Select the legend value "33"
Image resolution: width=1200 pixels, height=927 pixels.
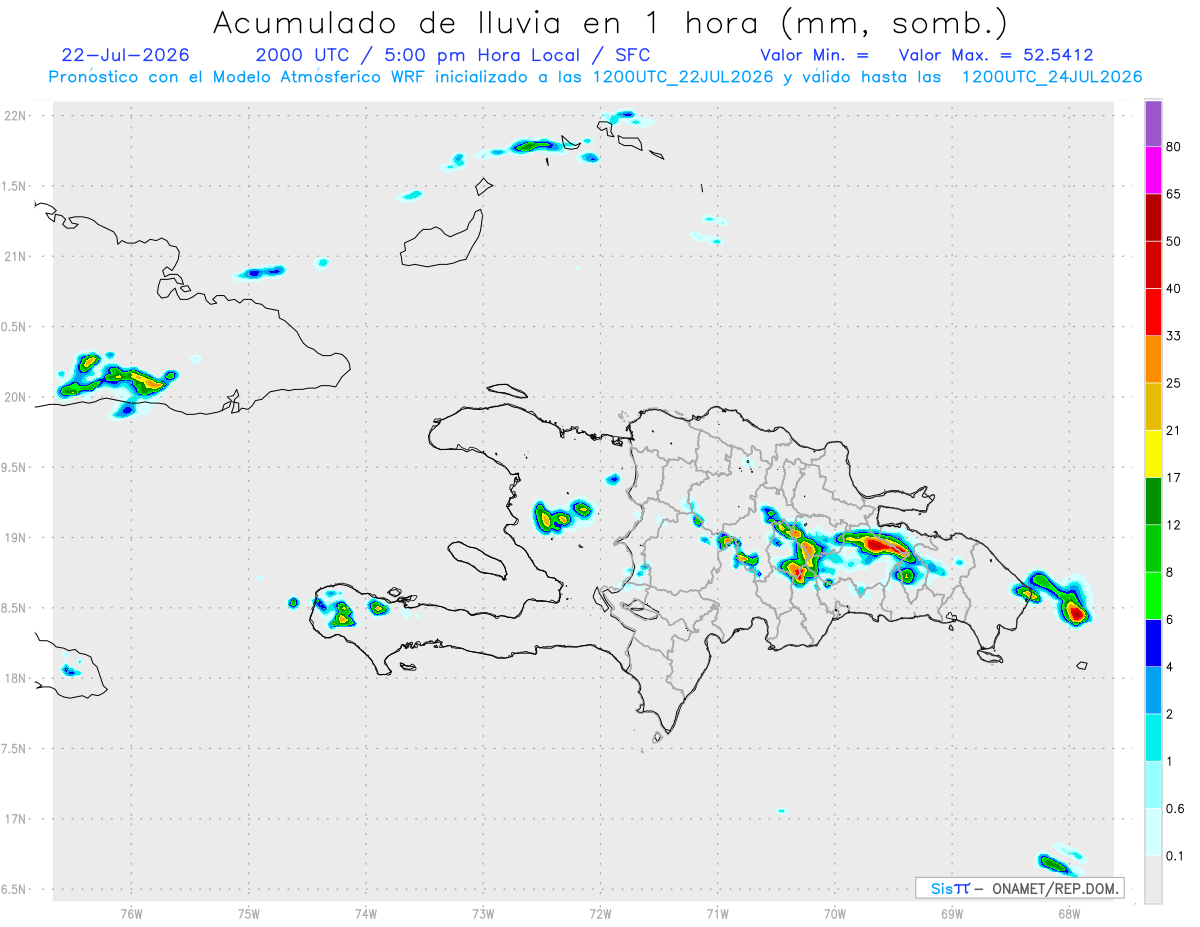point(1174,336)
